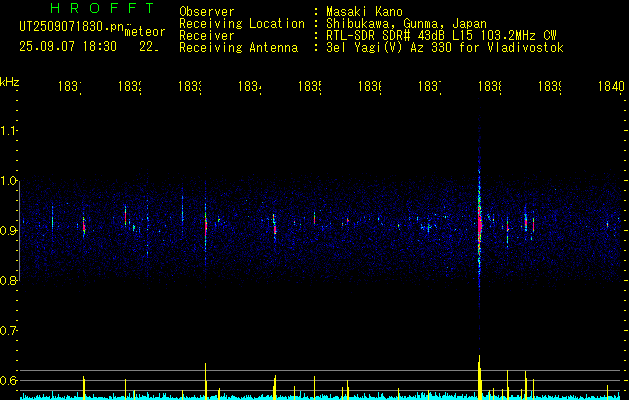The image size is (629, 400).
Task: Click the number 22. beside the time stamp
Action: click(x=149, y=47)
